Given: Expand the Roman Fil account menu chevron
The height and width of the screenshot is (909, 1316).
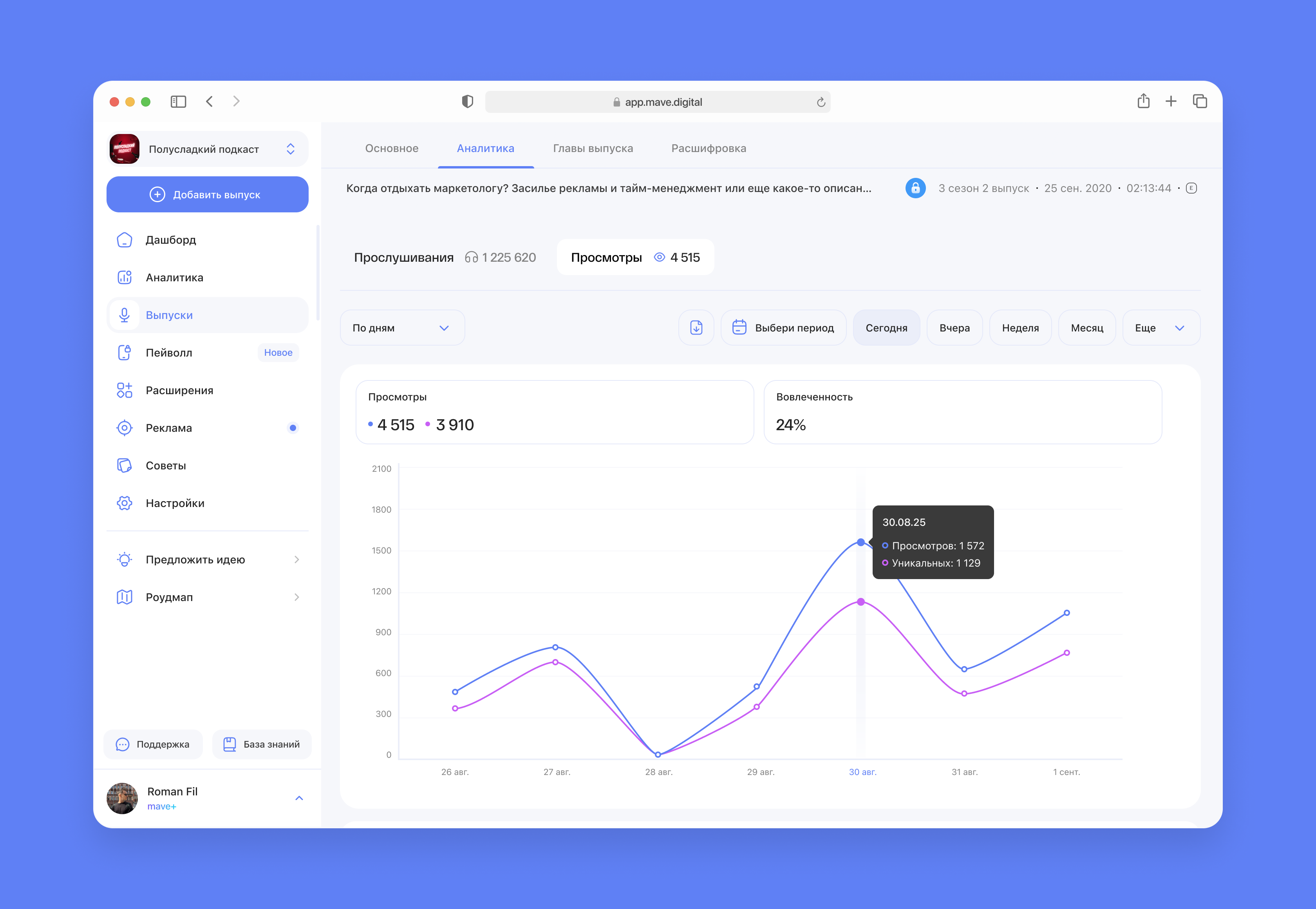Looking at the screenshot, I should tap(299, 798).
